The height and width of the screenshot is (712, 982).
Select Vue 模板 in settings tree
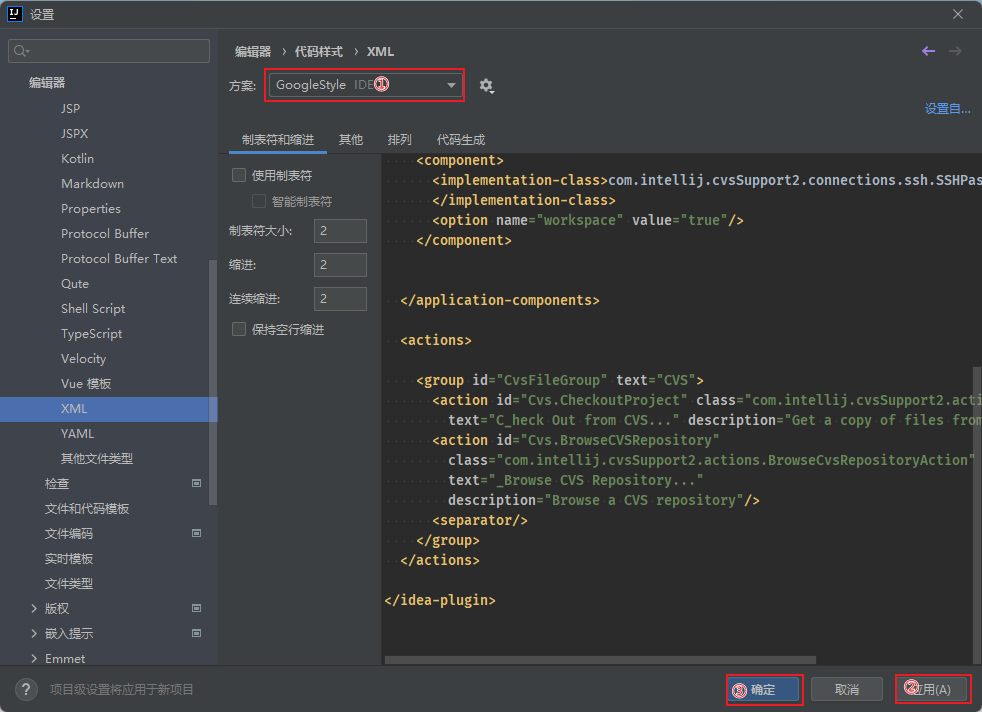click(x=86, y=384)
